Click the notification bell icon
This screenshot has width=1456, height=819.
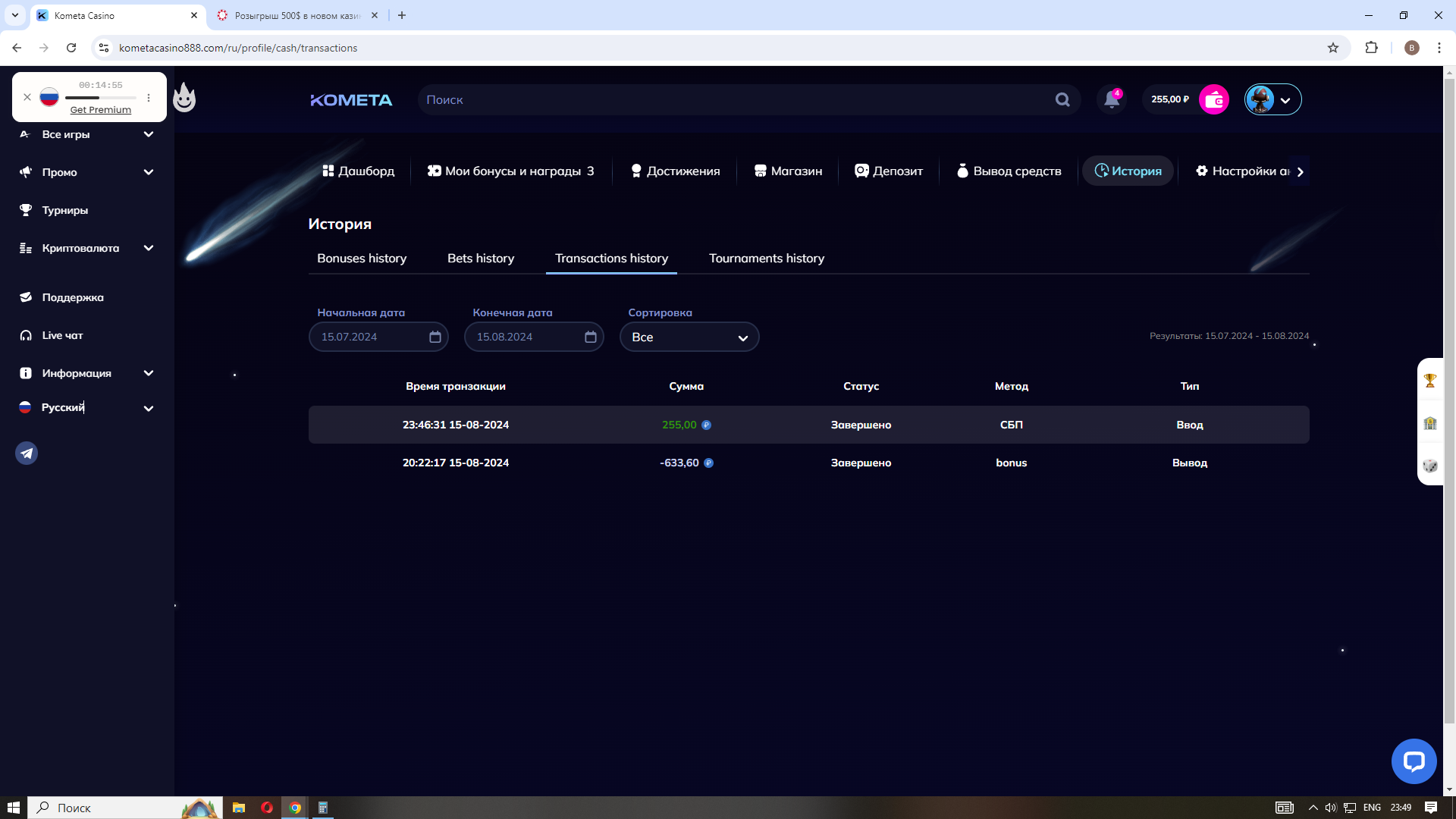click(x=1111, y=99)
